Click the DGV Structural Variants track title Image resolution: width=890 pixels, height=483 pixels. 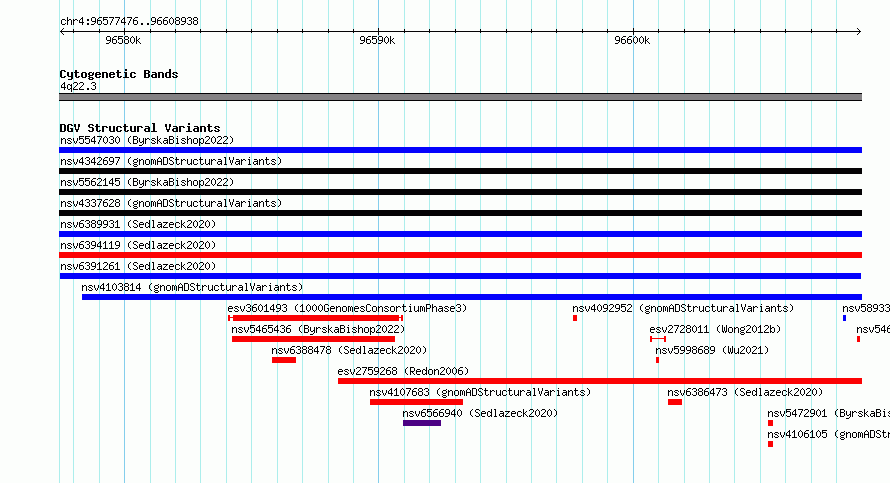pos(140,128)
